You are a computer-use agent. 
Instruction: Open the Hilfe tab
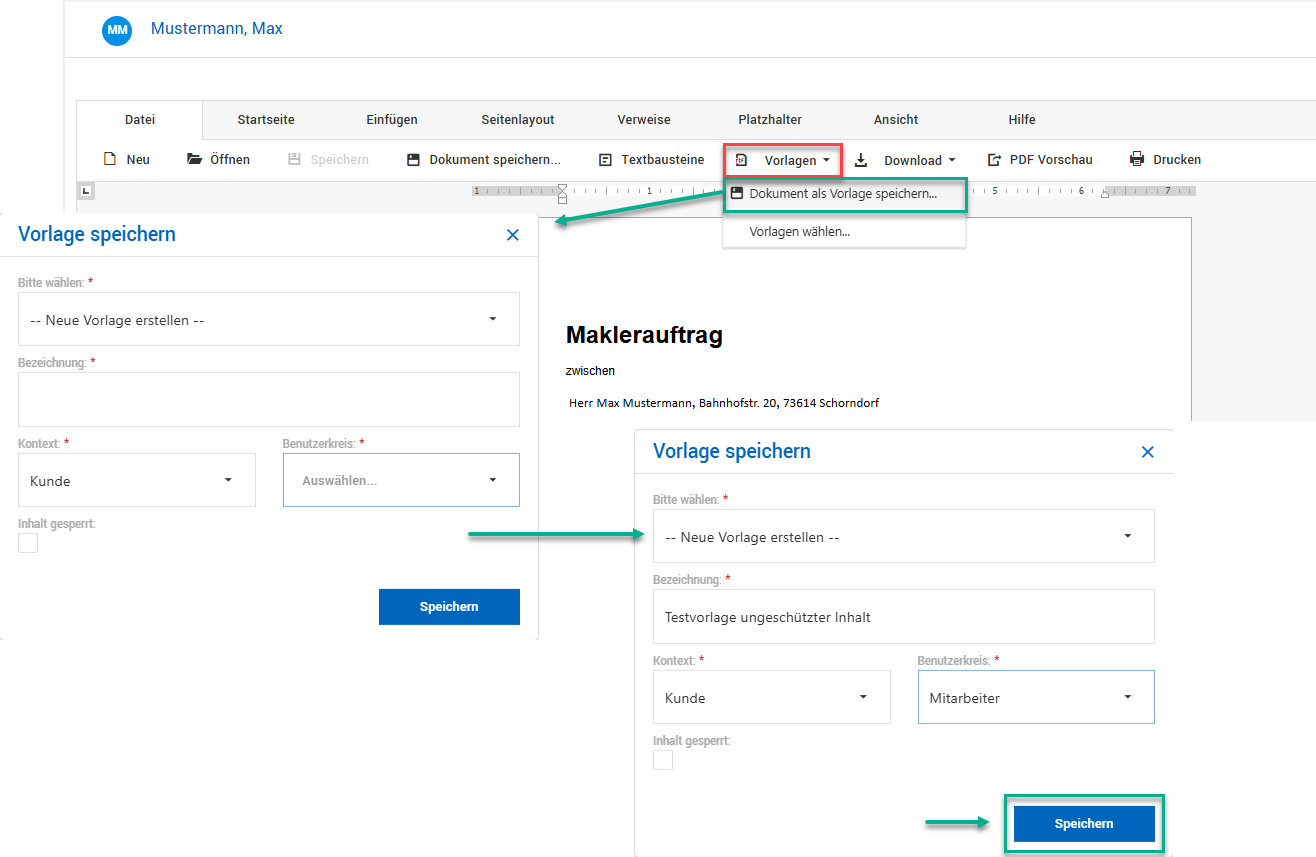1022,120
